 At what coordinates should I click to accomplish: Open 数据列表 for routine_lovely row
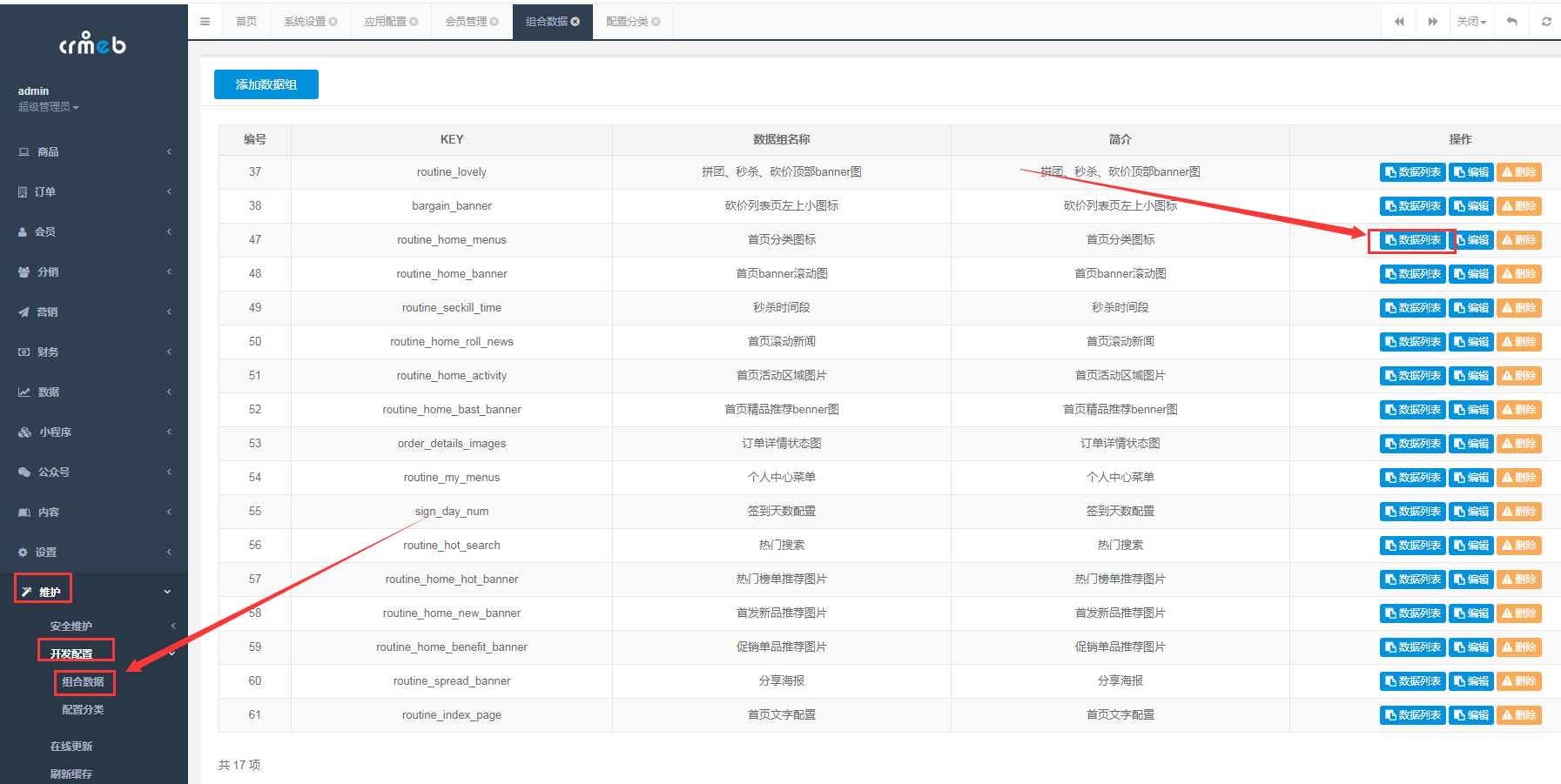point(1413,172)
